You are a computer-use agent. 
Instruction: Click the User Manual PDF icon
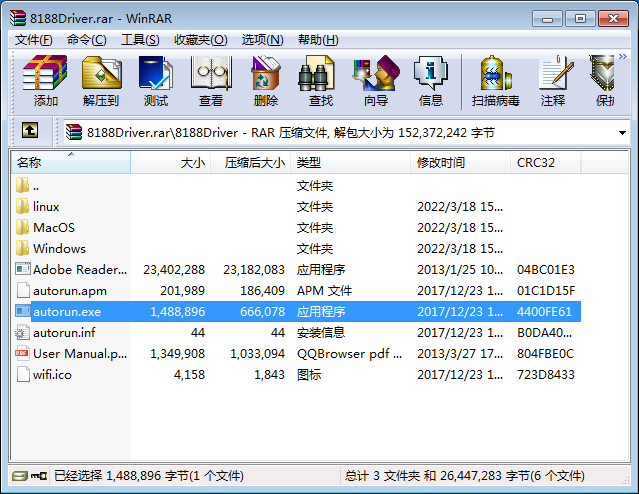[x=22, y=353]
